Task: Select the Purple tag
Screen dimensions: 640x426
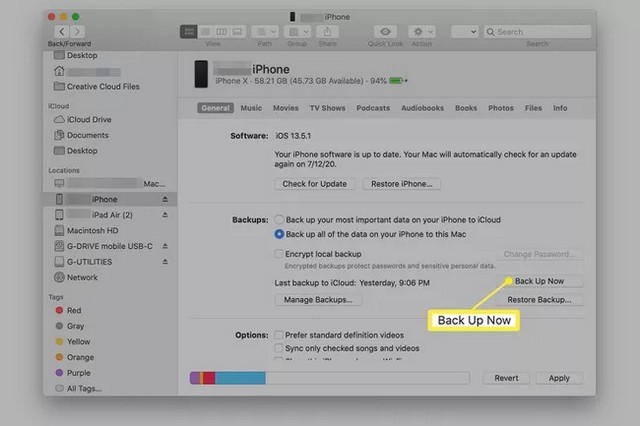Action: pyautogui.click(x=73, y=373)
